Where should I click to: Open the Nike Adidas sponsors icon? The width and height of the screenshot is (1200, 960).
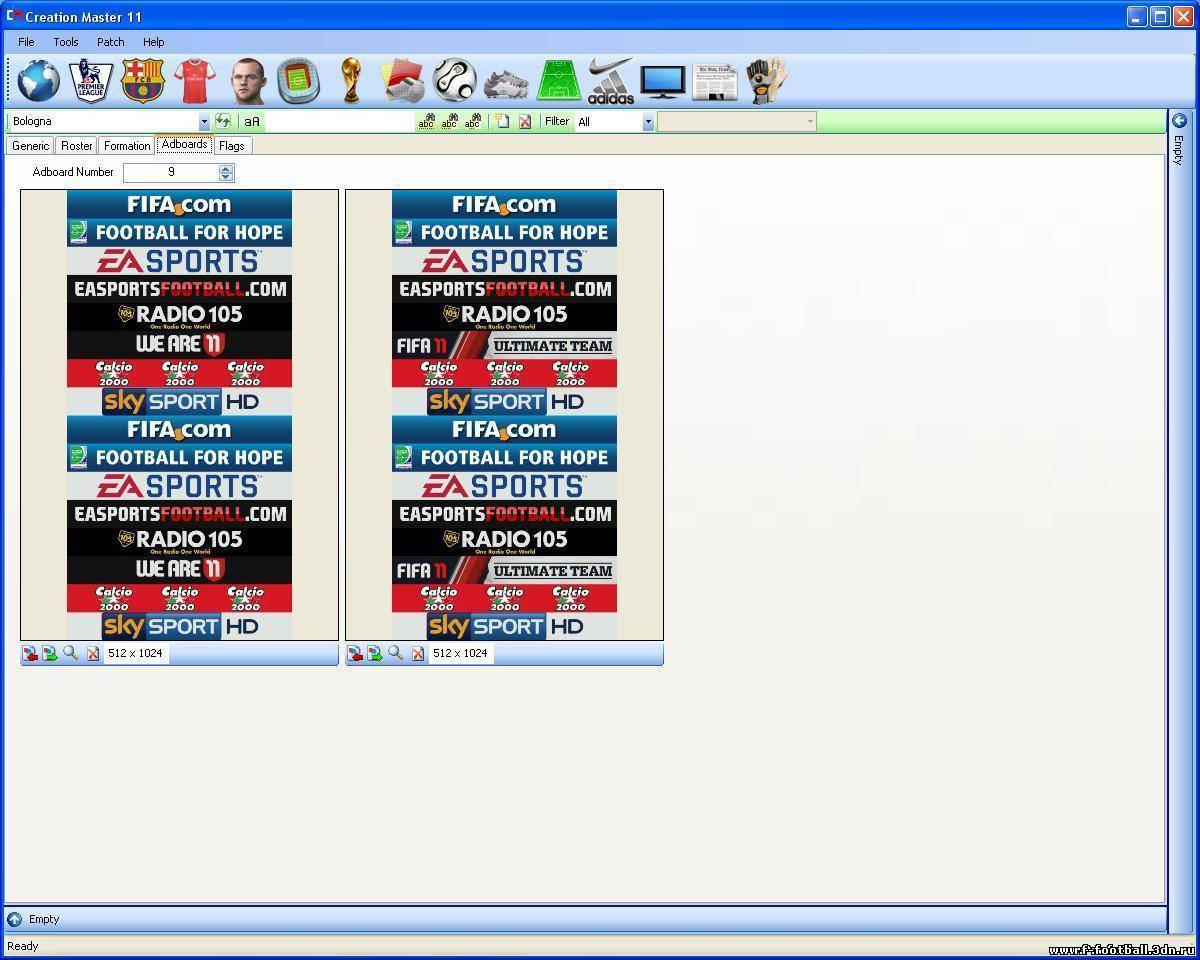(611, 80)
